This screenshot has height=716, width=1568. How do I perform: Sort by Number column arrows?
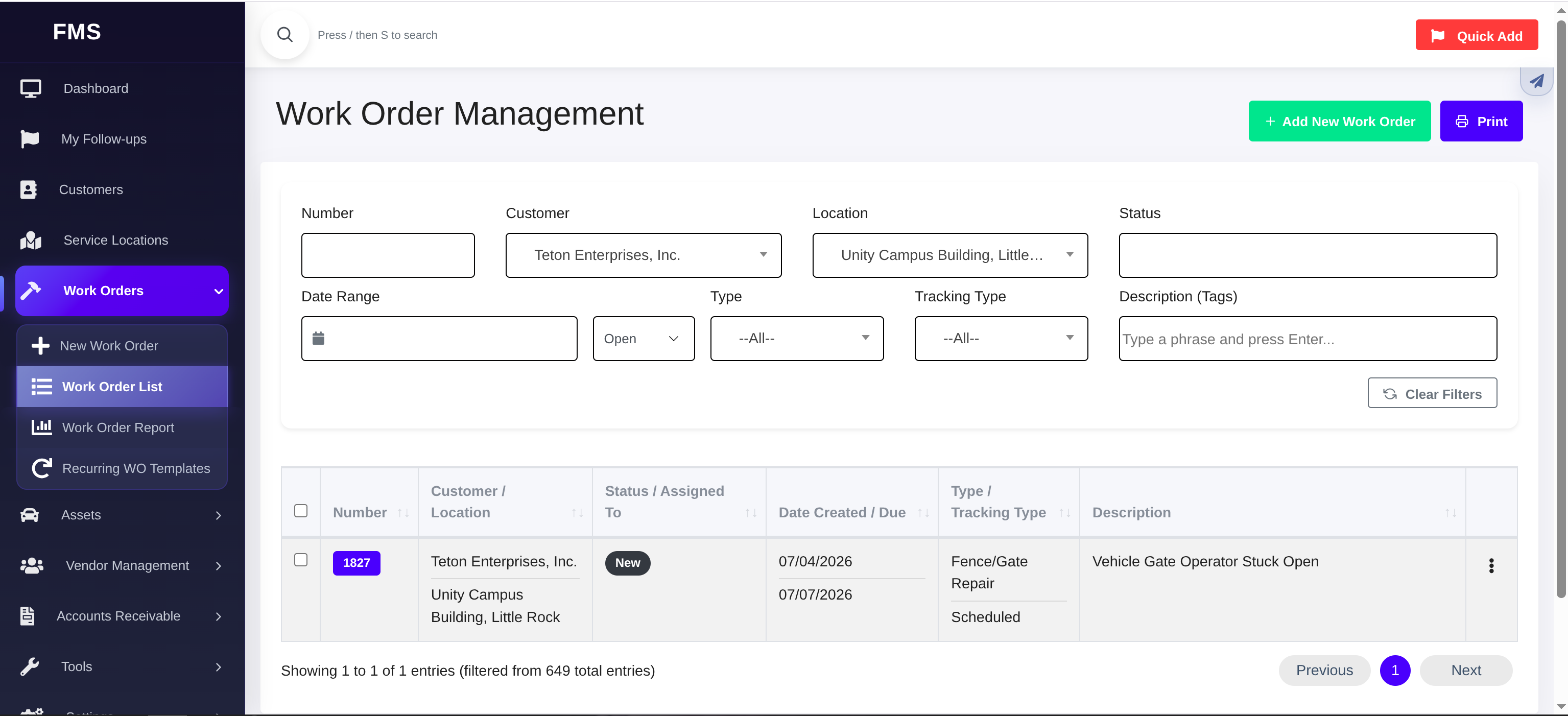tap(403, 513)
